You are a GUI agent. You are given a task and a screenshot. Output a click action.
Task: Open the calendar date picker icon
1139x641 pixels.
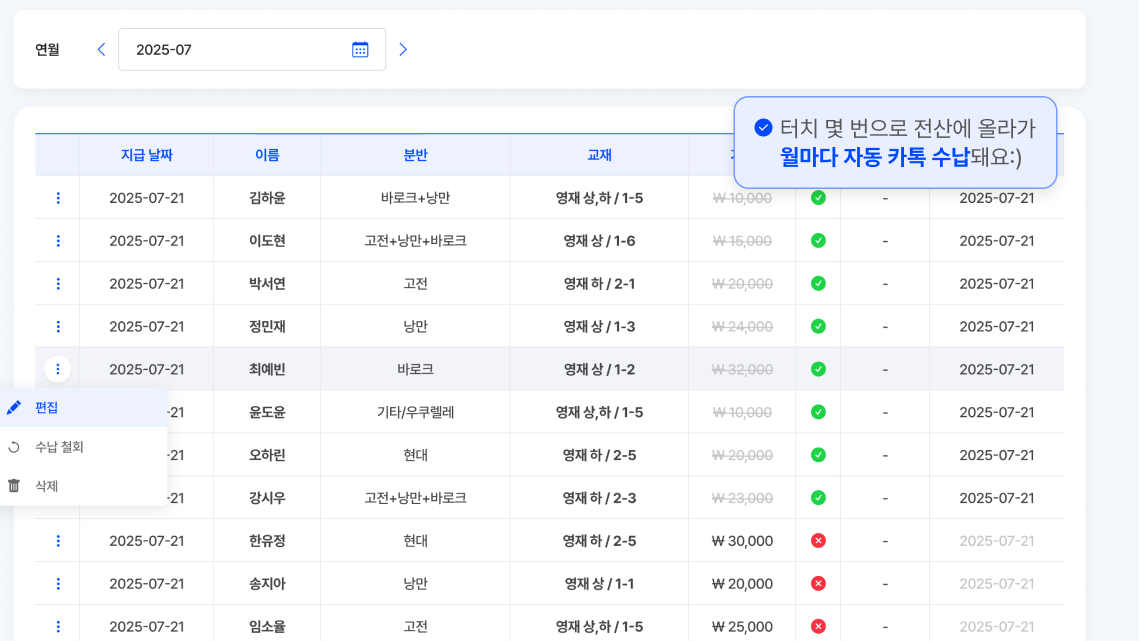360,49
